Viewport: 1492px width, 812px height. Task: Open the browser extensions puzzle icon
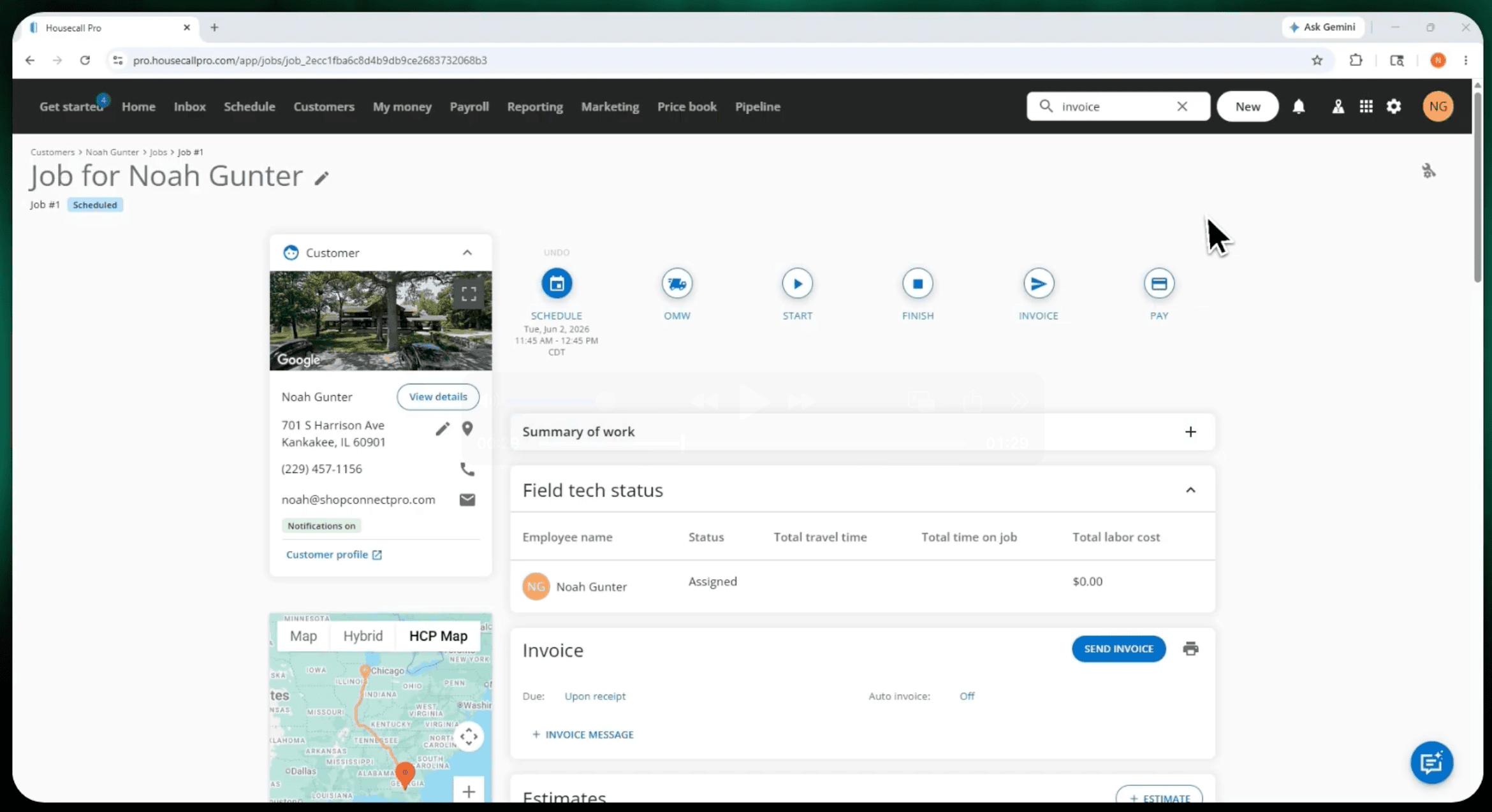(1356, 60)
